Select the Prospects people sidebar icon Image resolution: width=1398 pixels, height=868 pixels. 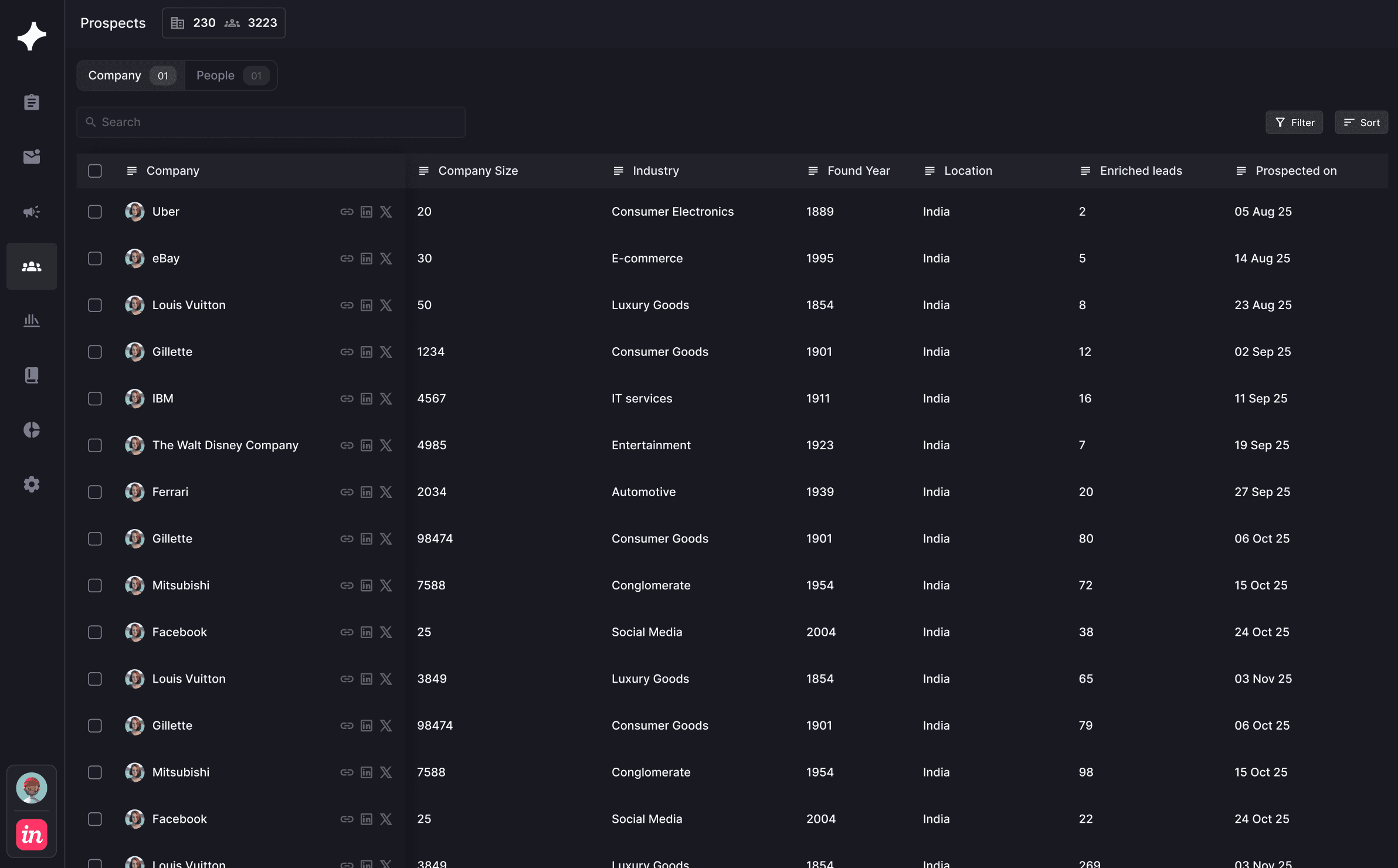pos(32,266)
